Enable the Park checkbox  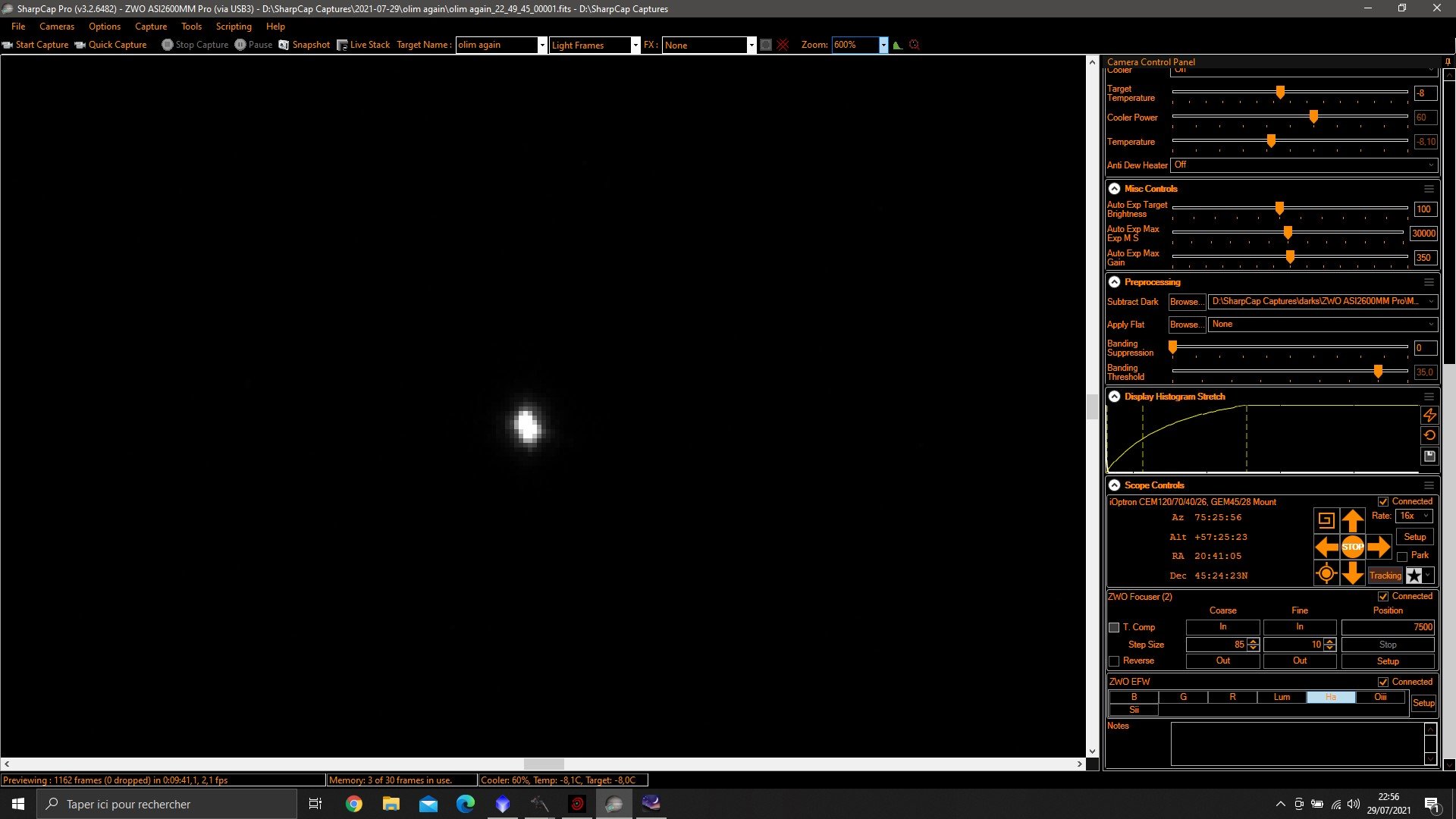coord(1402,557)
